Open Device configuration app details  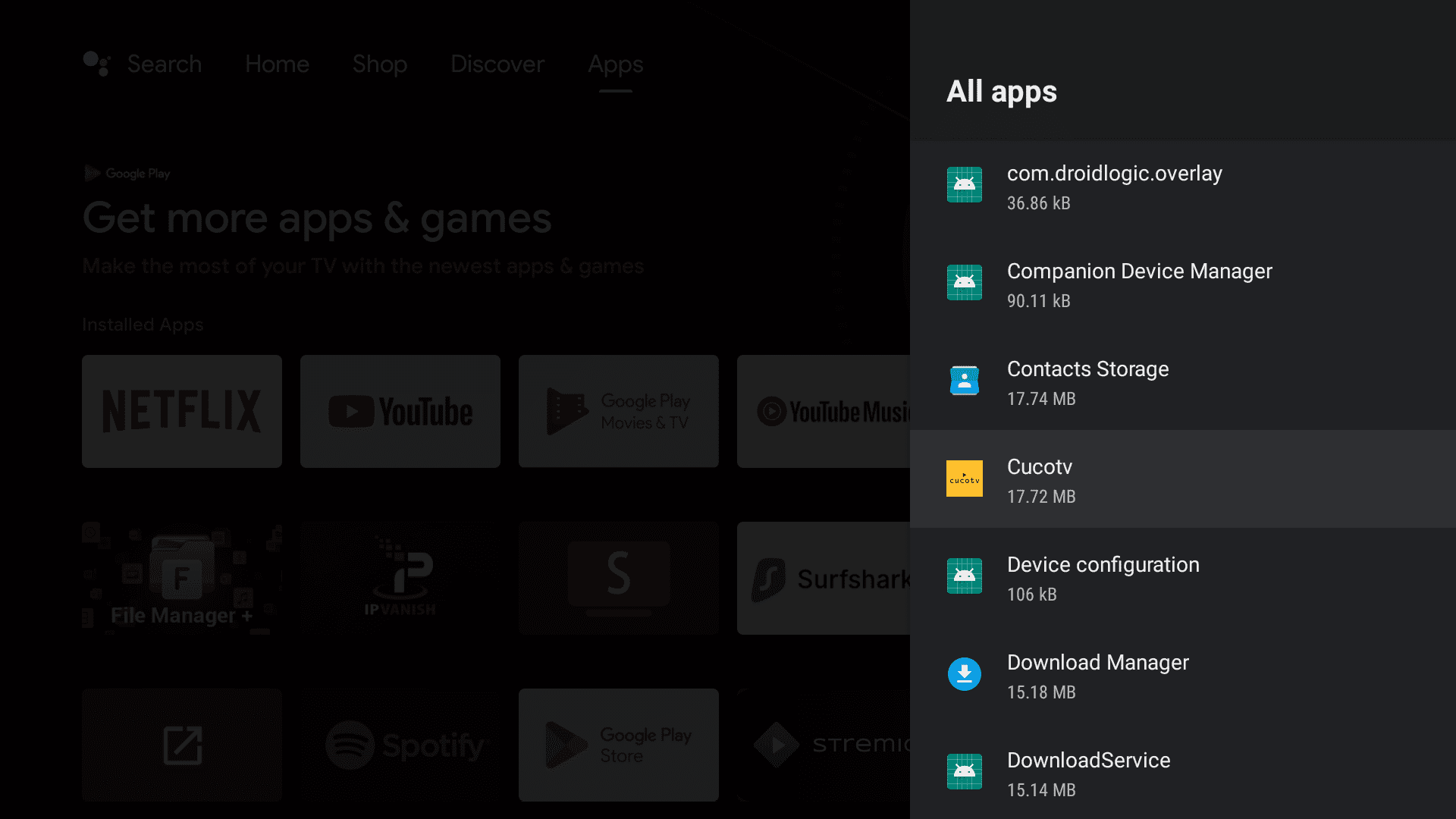point(1183,576)
